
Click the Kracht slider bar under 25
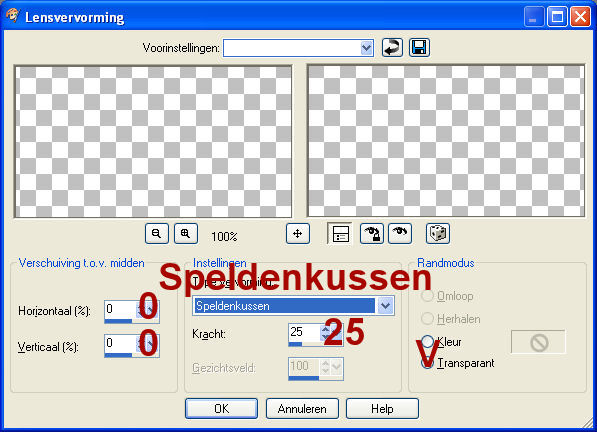tap(316, 344)
